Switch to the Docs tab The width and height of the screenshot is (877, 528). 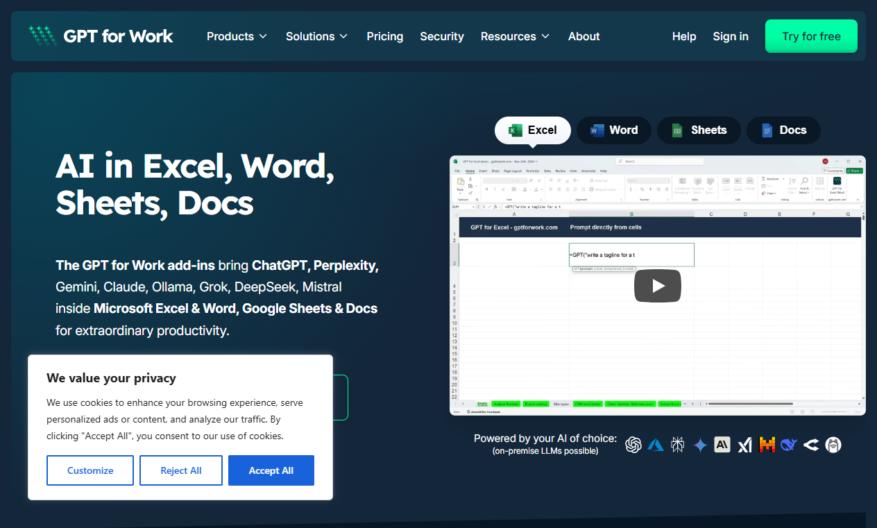[x=784, y=130]
